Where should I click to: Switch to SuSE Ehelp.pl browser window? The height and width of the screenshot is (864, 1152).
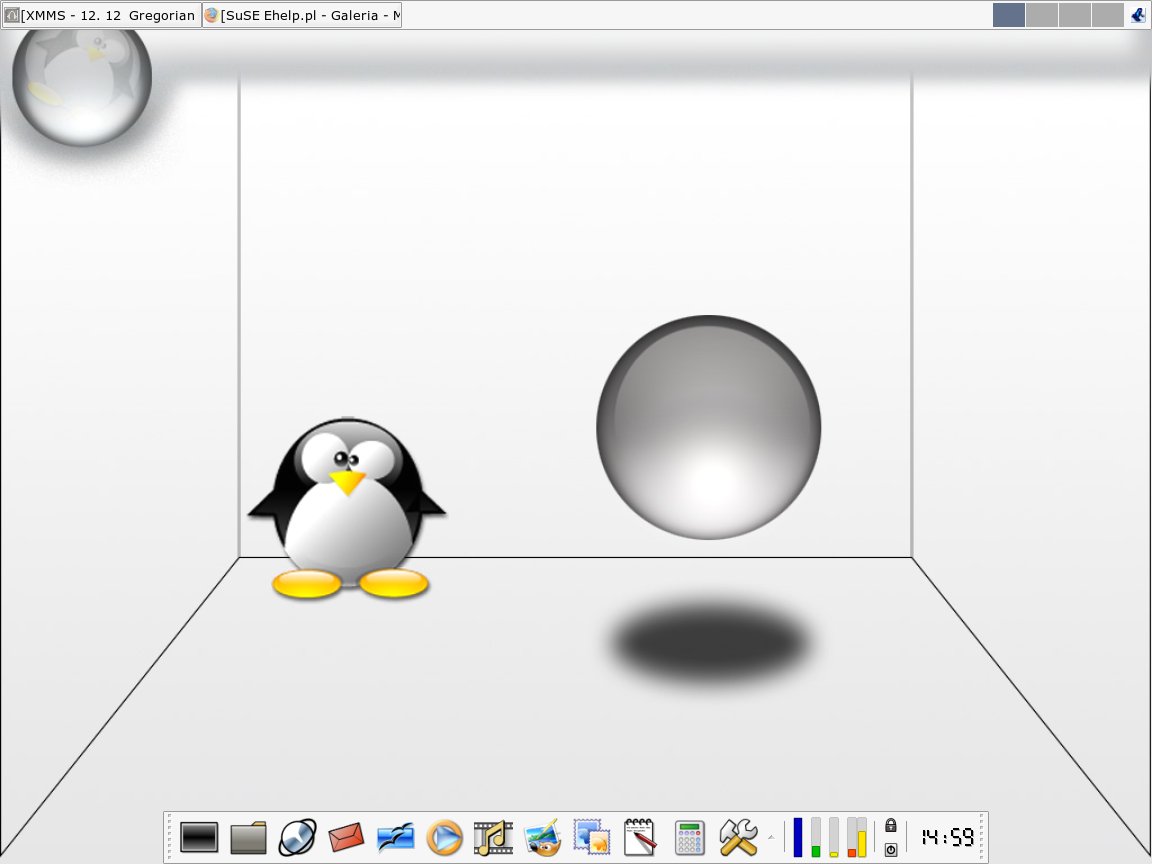pyautogui.click(x=302, y=15)
